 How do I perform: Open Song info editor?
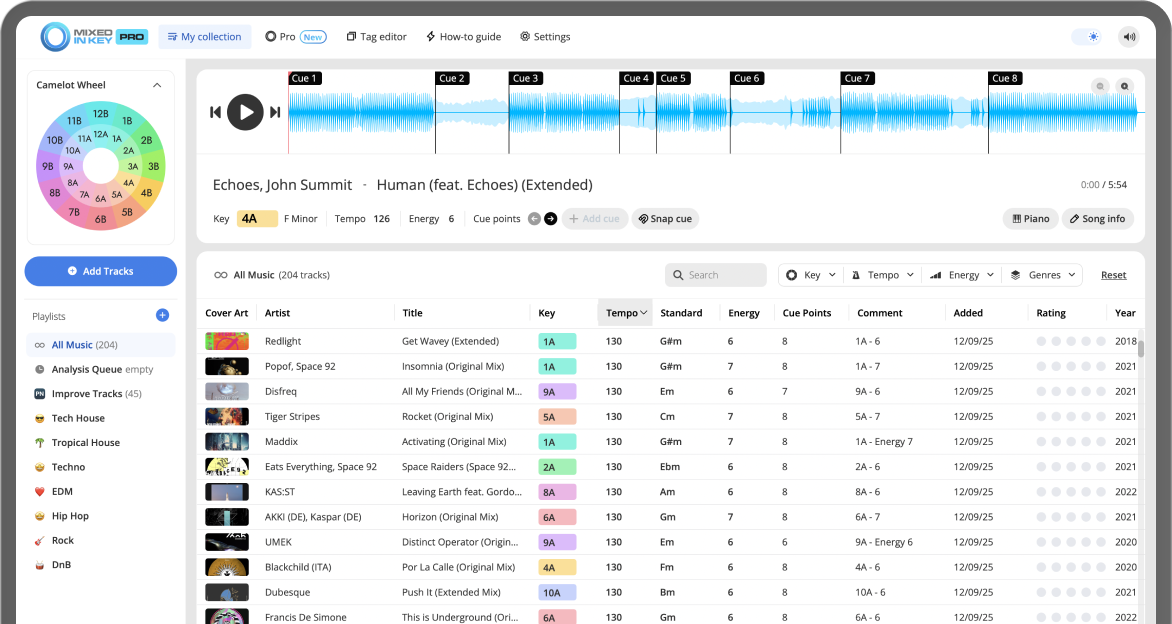pyautogui.click(x=1097, y=219)
